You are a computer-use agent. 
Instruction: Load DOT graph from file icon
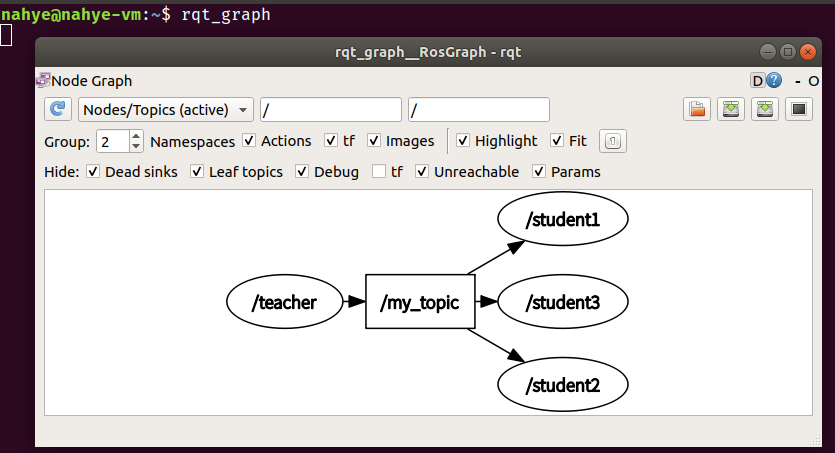697,109
